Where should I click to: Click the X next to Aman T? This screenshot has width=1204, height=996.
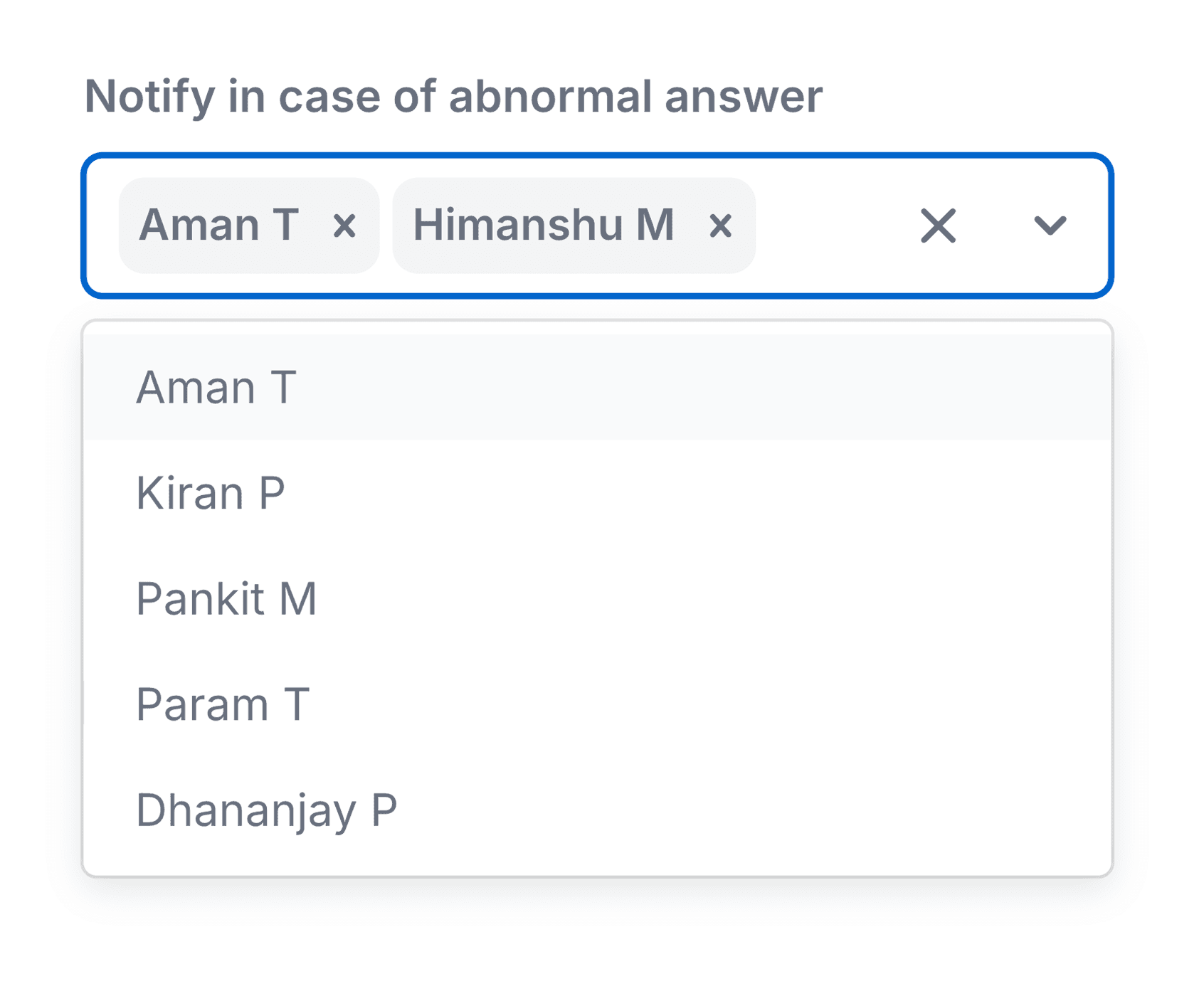[x=346, y=226]
